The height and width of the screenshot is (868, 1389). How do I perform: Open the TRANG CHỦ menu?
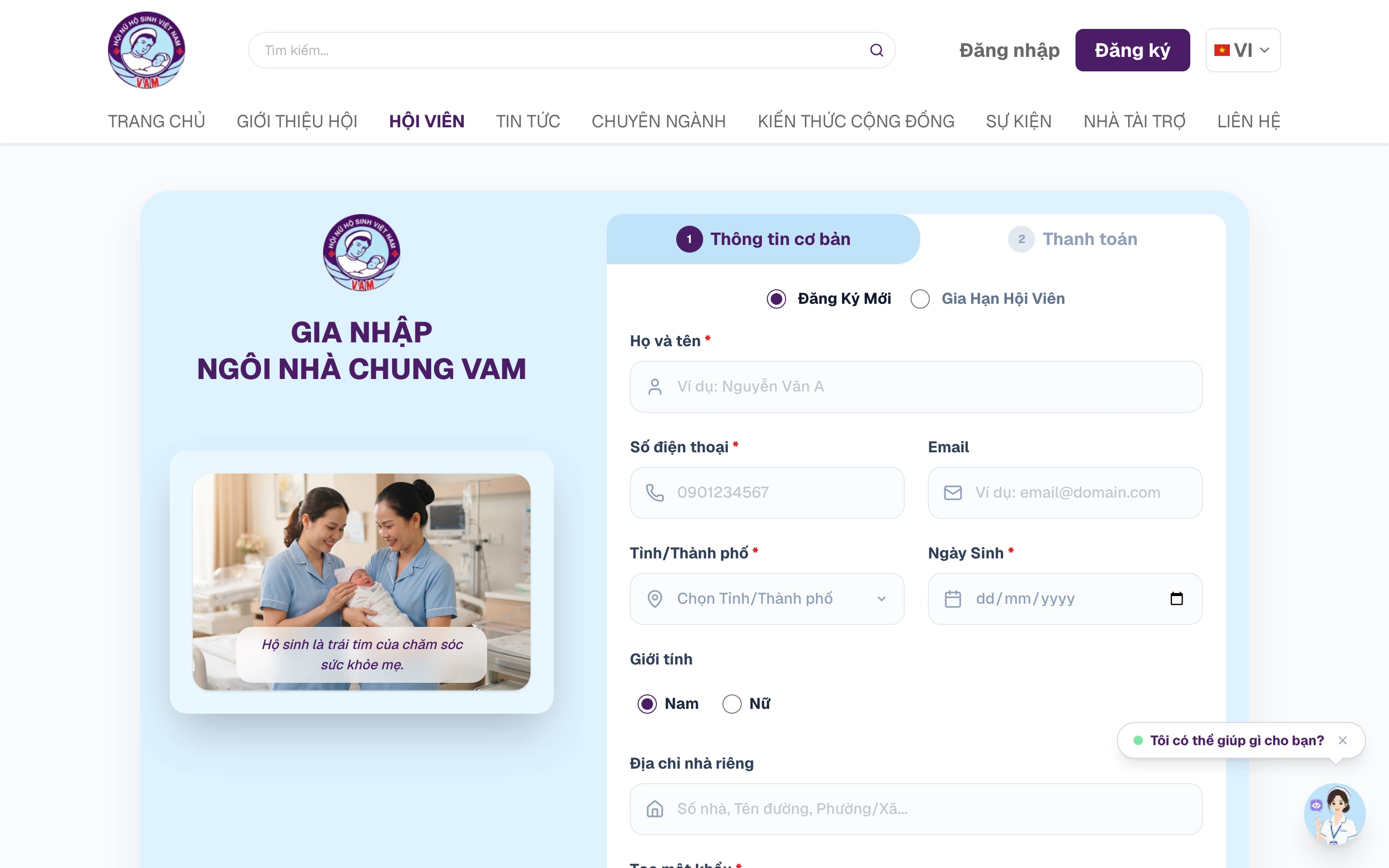pos(156,122)
